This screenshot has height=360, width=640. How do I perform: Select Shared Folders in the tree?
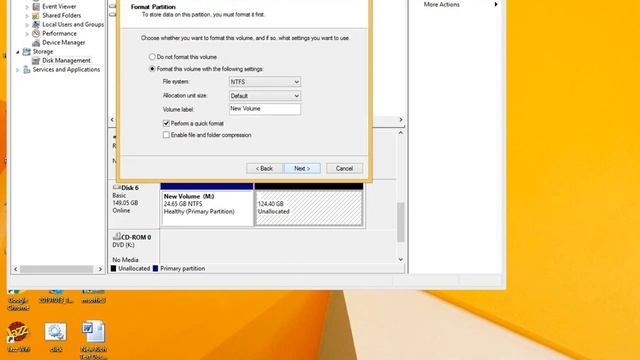pos(62,16)
